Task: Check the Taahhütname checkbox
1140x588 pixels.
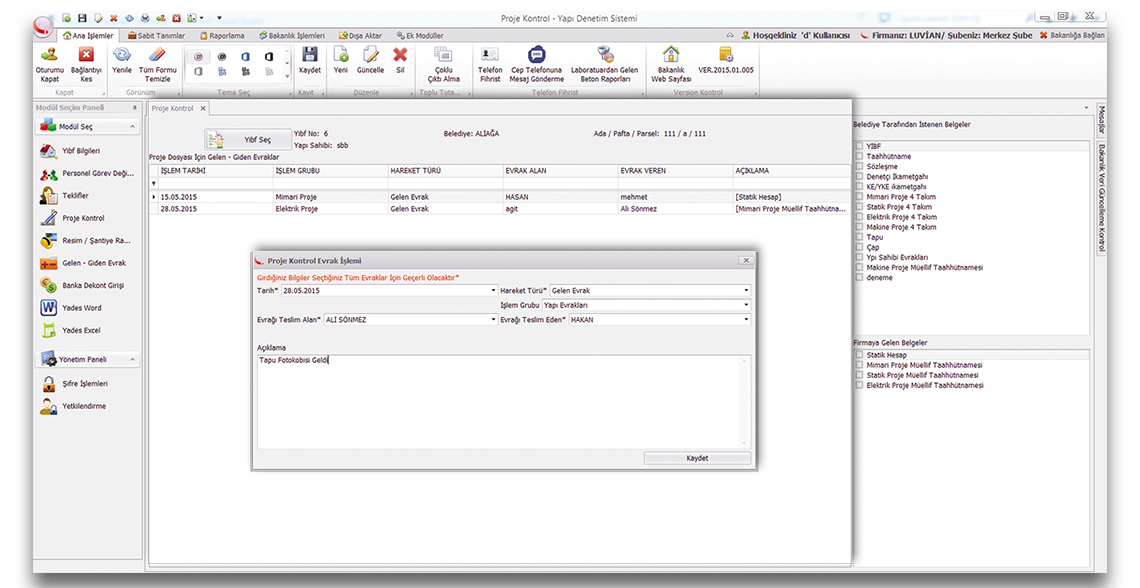Action: pos(859,157)
